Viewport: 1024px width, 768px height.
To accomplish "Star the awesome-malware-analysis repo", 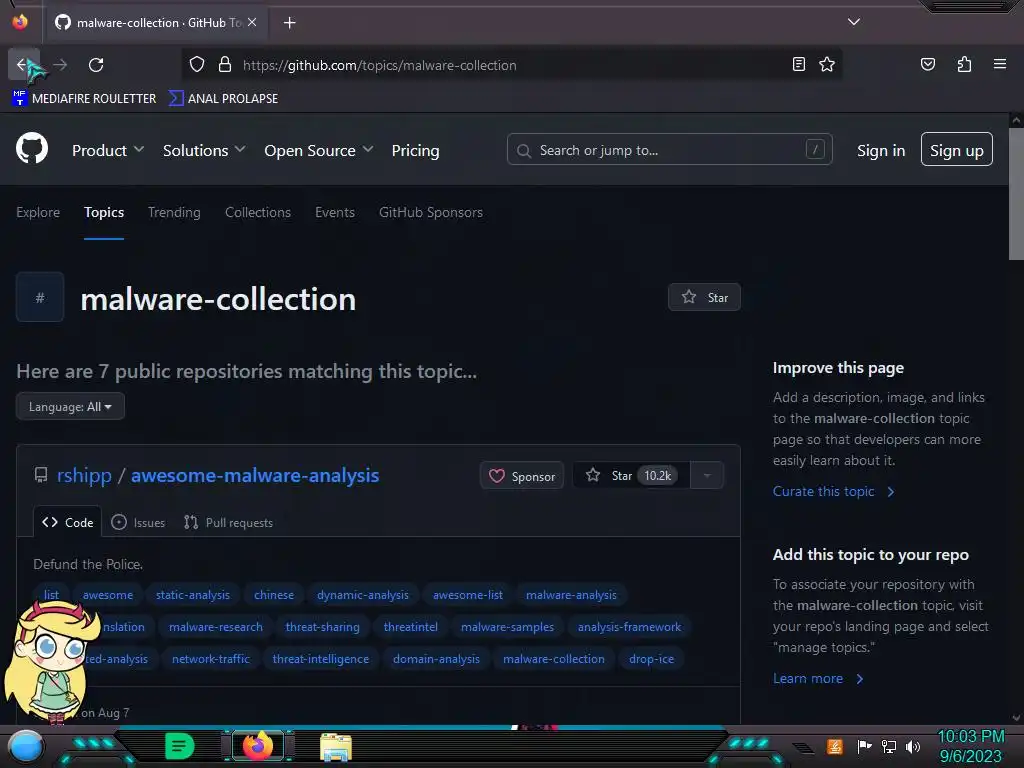I will click(x=631, y=475).
